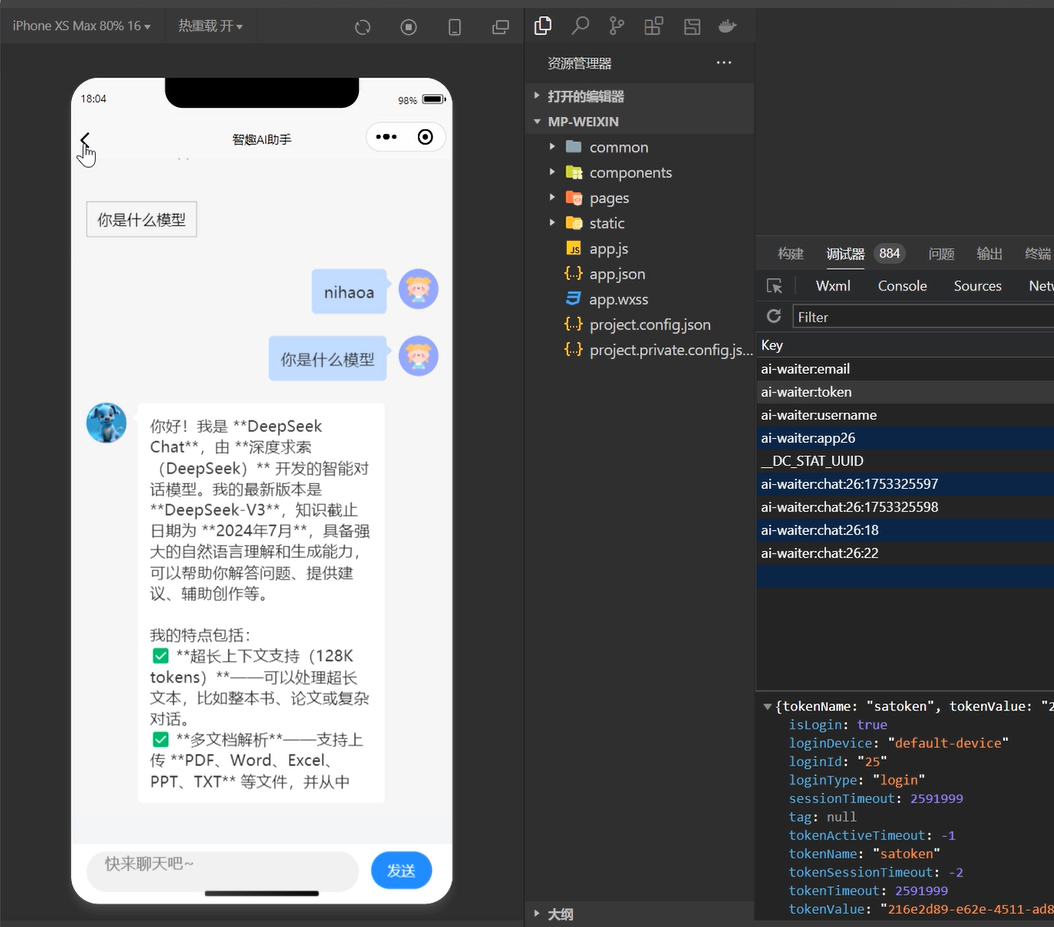The image size is (1054, 927).
Task: Open the 热重载 开 dropdown
Action: (210, 26)
